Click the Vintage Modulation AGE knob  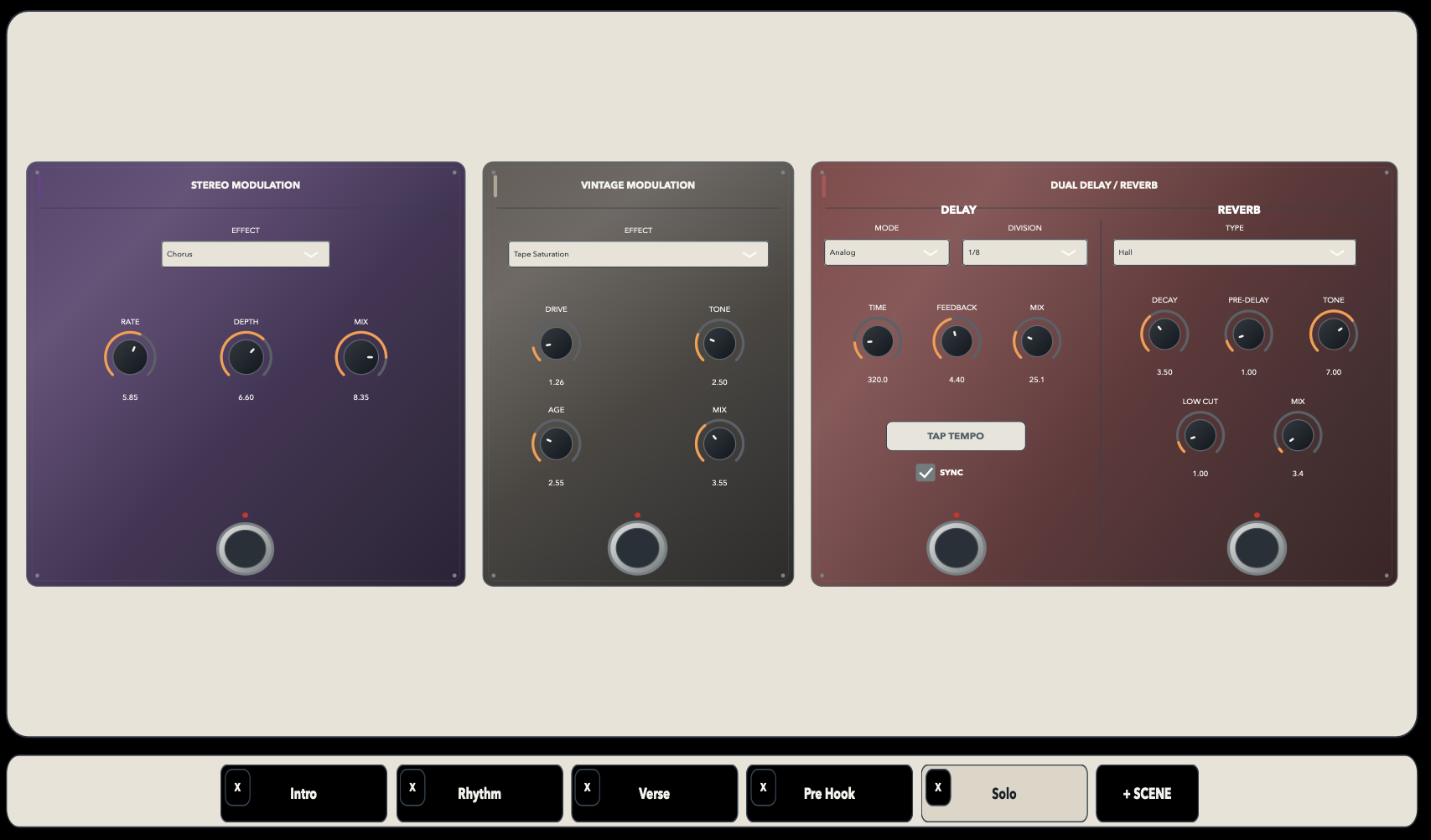pyautogui.click(x=557, y=444)
